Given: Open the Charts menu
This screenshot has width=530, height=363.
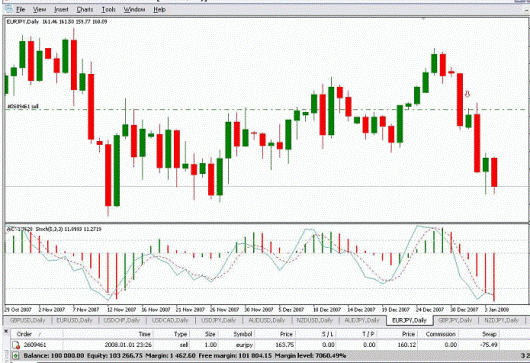Looking at the screenshot, I should 85,9.
